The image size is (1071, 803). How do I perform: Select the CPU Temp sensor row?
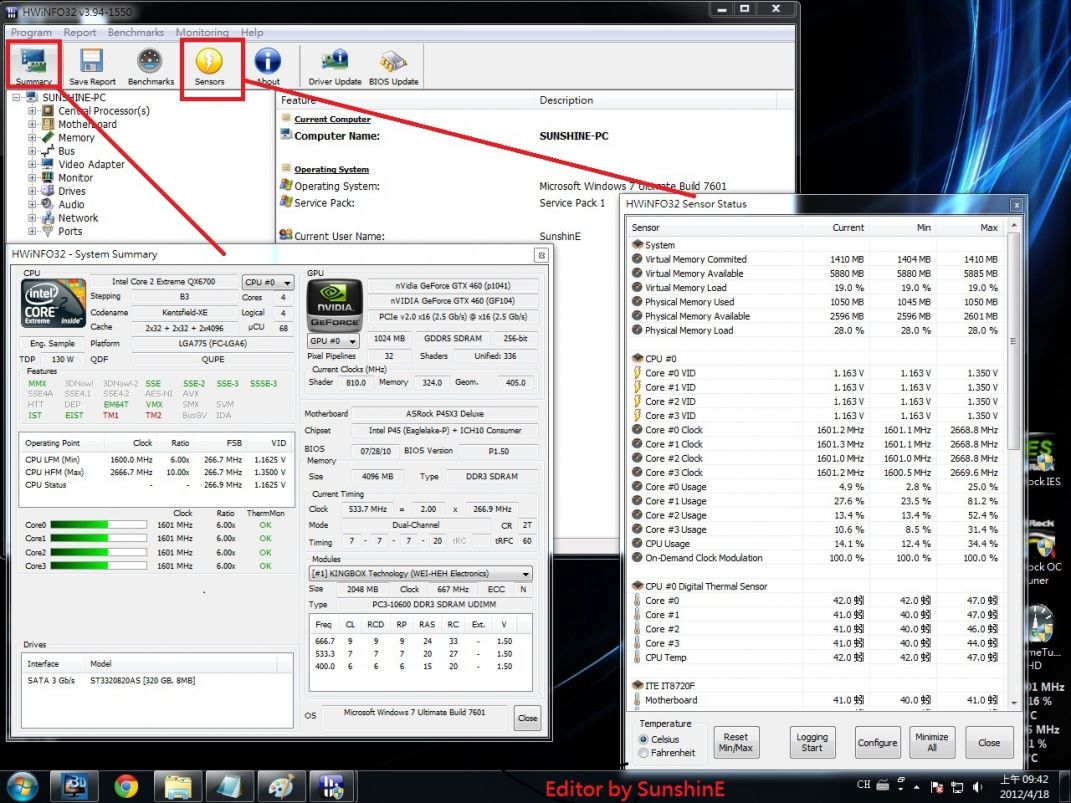[816, 658]
